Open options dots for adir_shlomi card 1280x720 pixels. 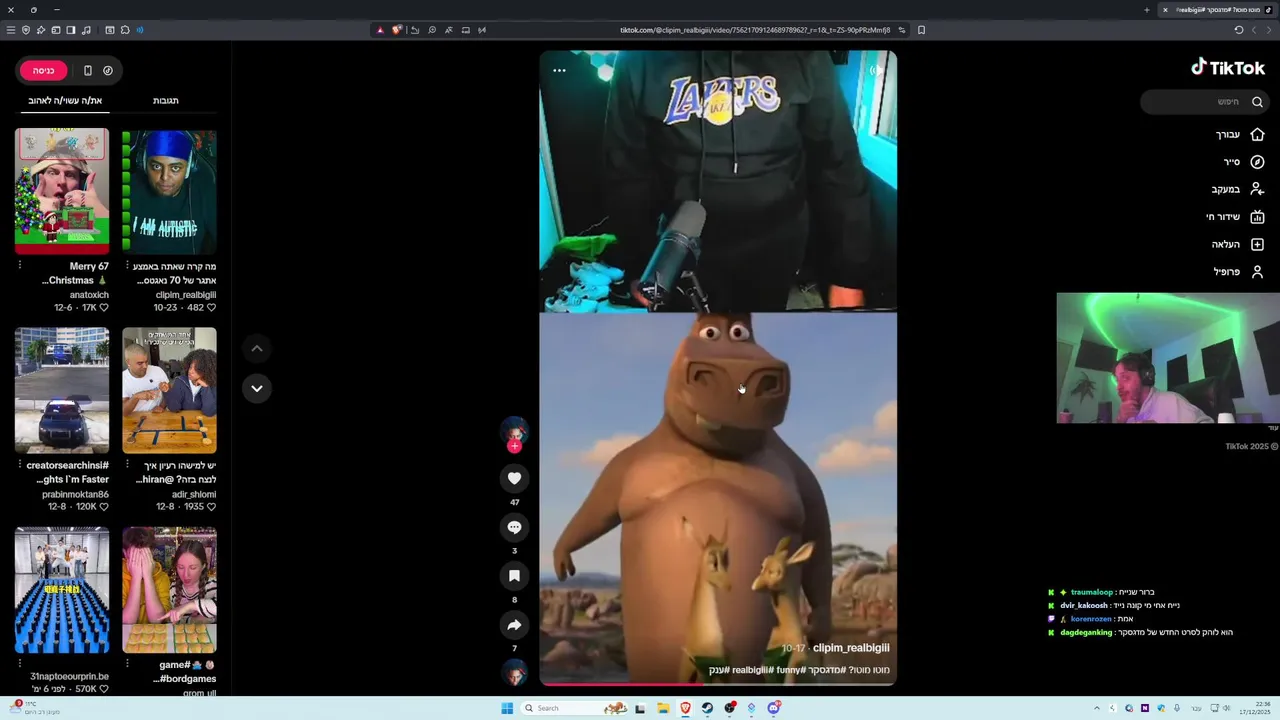tap(127, 465)
